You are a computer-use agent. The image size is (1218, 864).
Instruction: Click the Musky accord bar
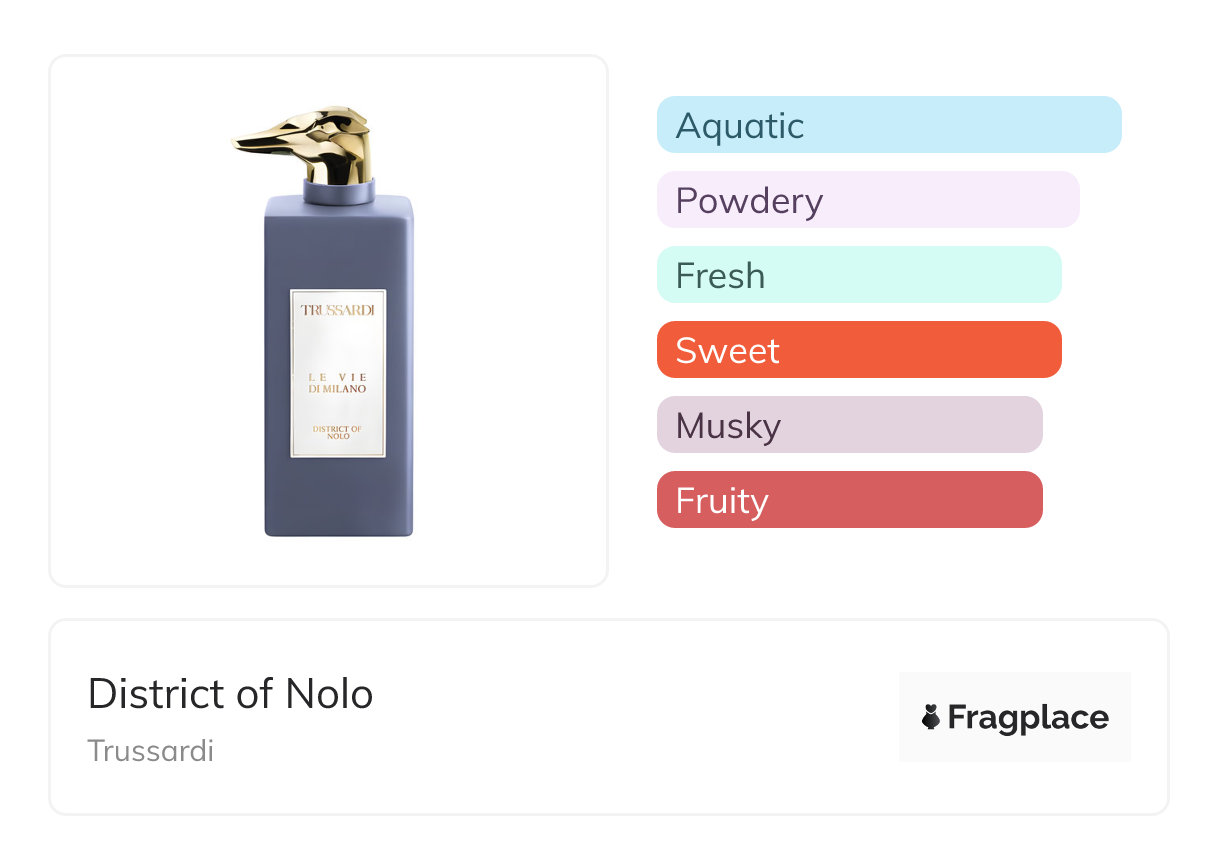click(x=849, y=425)
